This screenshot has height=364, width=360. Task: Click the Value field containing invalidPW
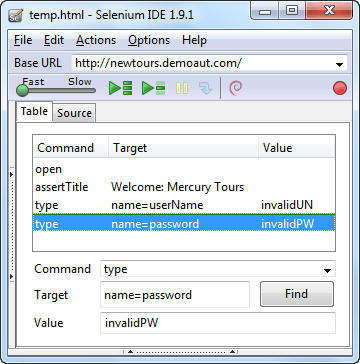point(218,323)
